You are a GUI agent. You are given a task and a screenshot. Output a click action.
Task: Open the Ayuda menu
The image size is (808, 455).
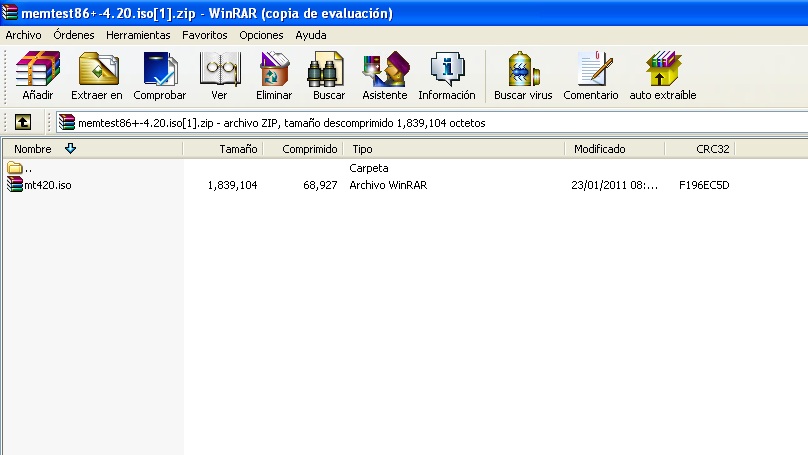[x=311, y=35]
